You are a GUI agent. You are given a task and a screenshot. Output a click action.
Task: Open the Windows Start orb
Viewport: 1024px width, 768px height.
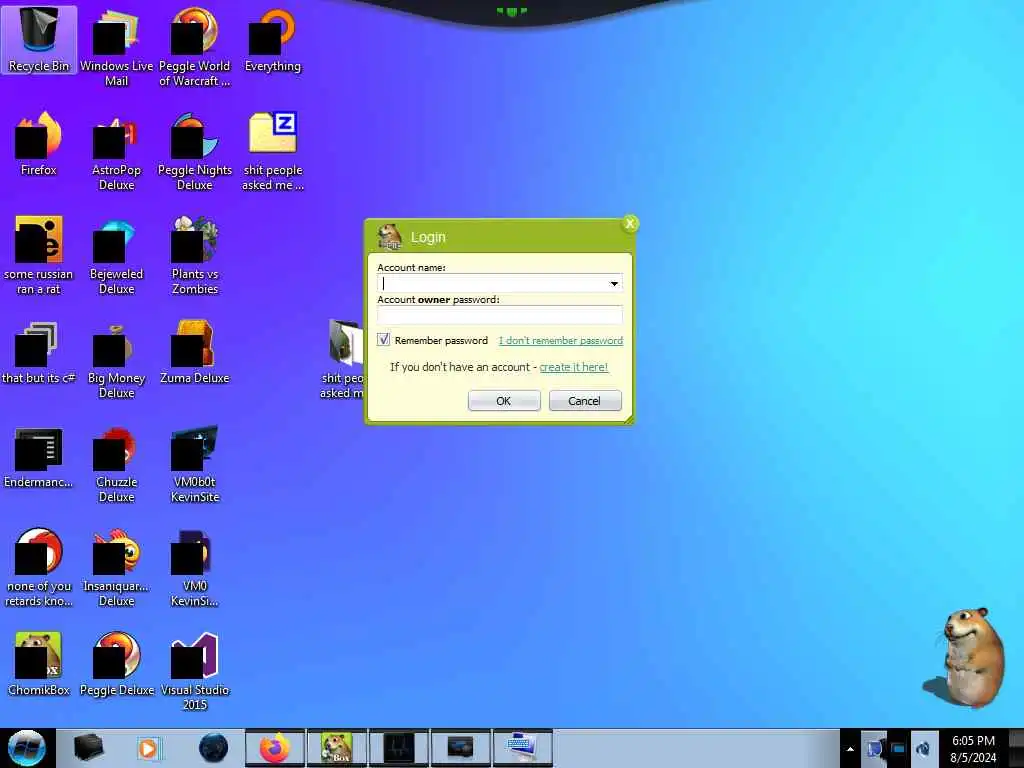coord(26,748)
